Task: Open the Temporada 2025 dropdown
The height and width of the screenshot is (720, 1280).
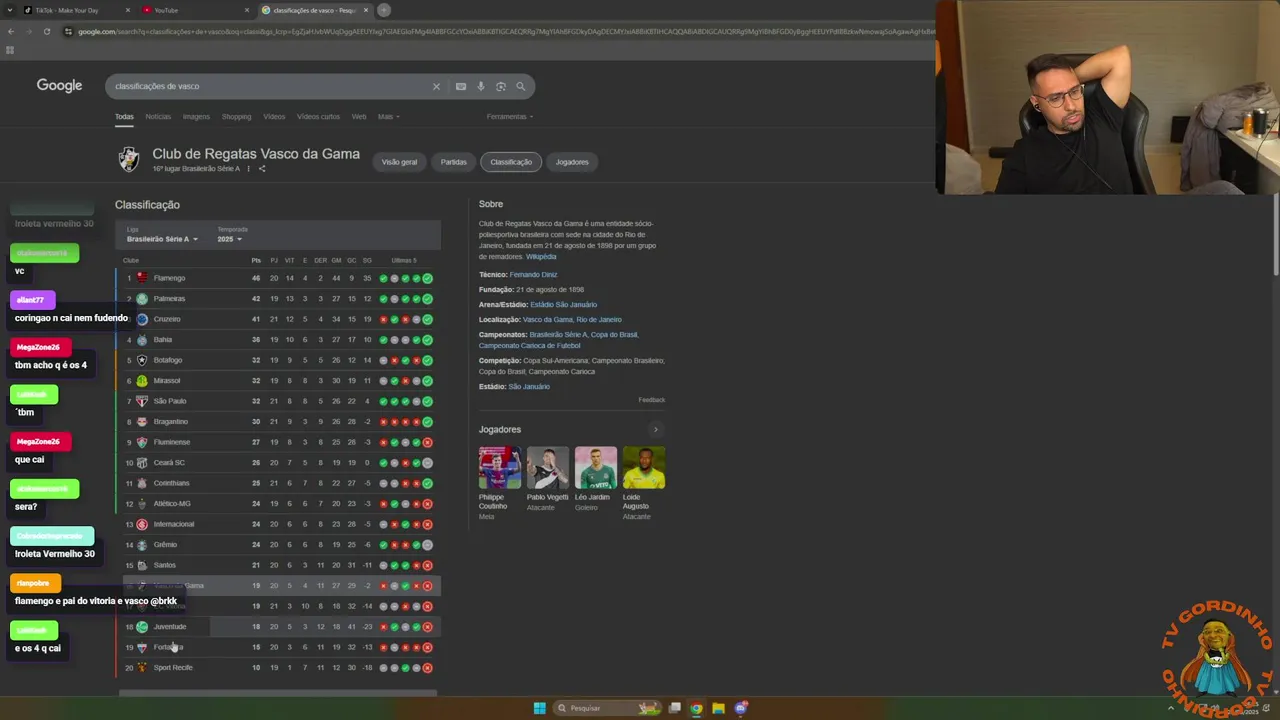Action: (230, 239)
